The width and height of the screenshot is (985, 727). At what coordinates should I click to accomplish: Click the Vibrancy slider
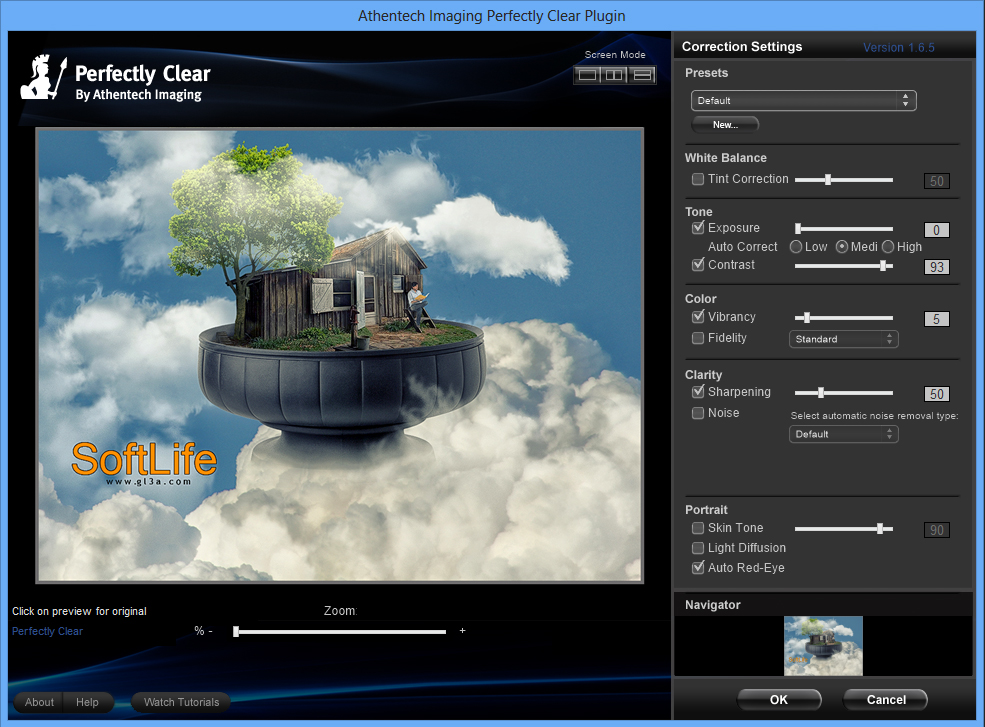844,318
